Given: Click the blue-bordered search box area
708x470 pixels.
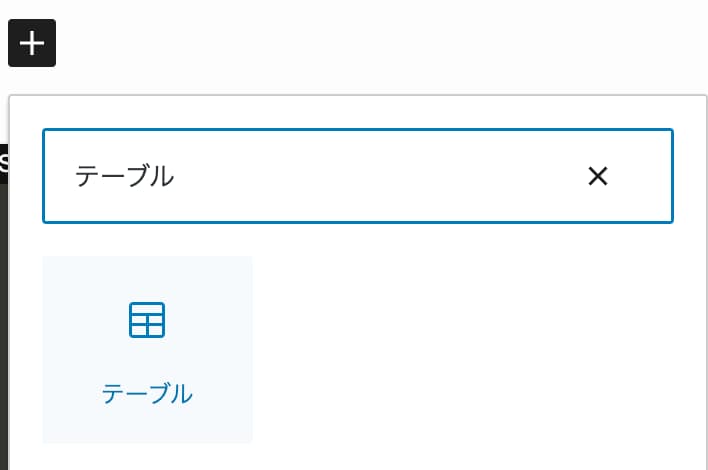Looking at the screenshot, I should click(358, 176).
